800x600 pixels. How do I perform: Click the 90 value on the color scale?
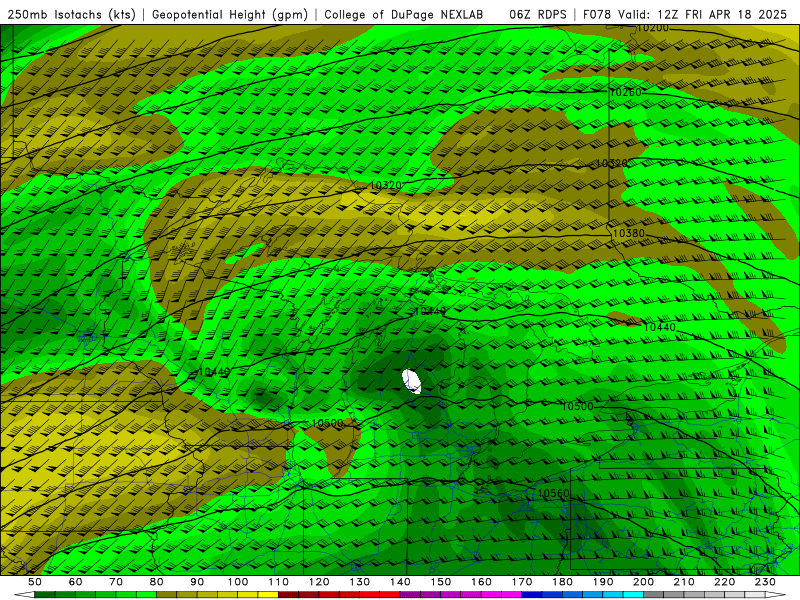pos(197,582)
